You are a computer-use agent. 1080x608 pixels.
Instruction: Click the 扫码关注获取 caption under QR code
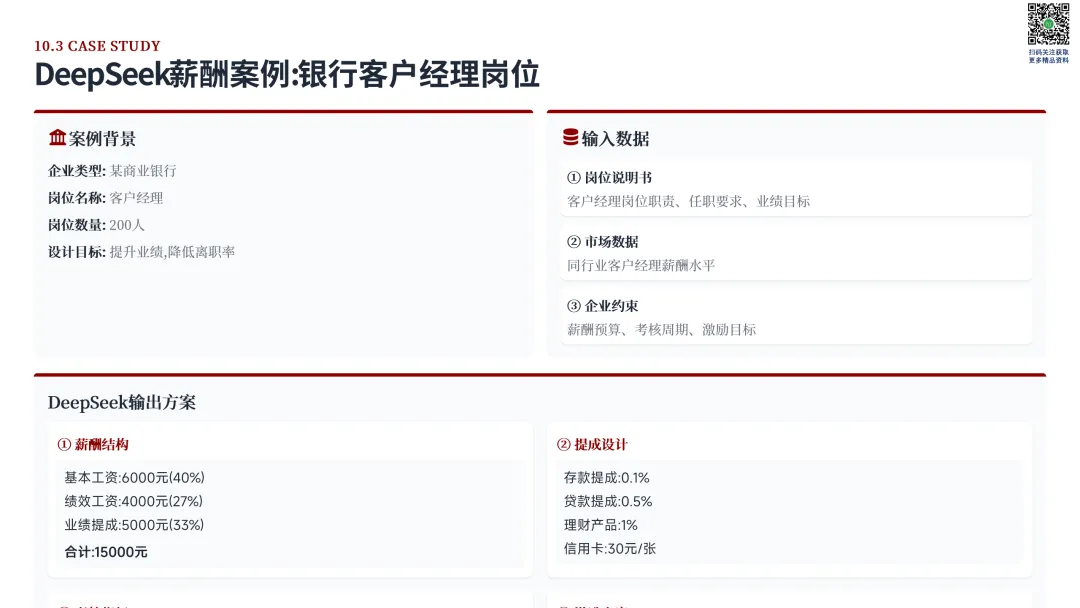(x=1048, y=52)
